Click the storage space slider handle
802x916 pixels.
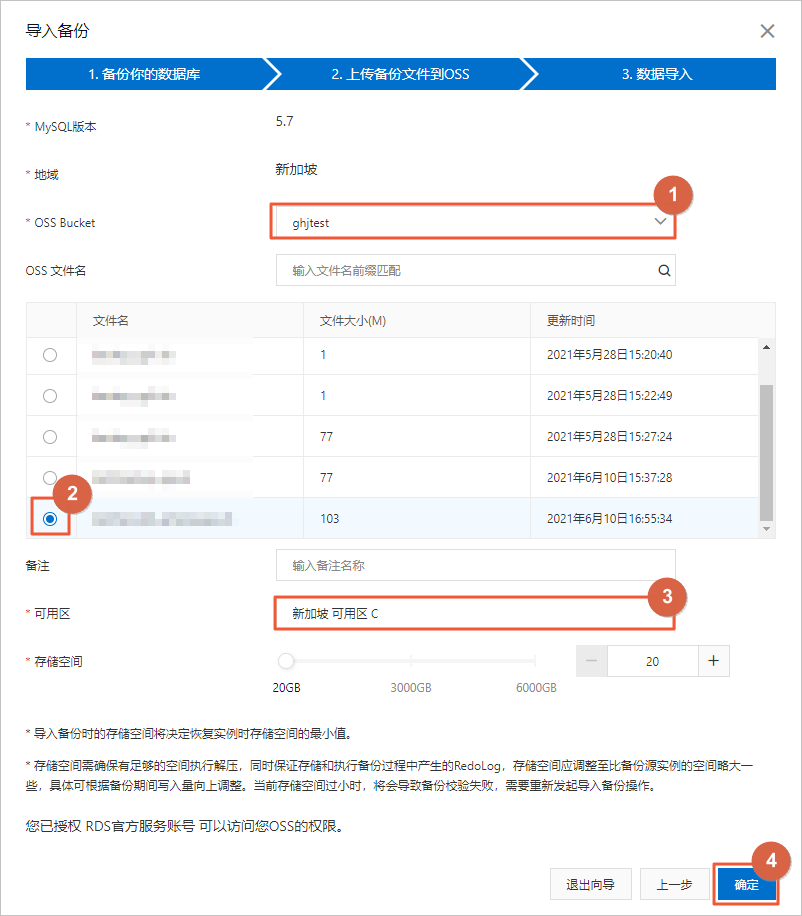286,661
